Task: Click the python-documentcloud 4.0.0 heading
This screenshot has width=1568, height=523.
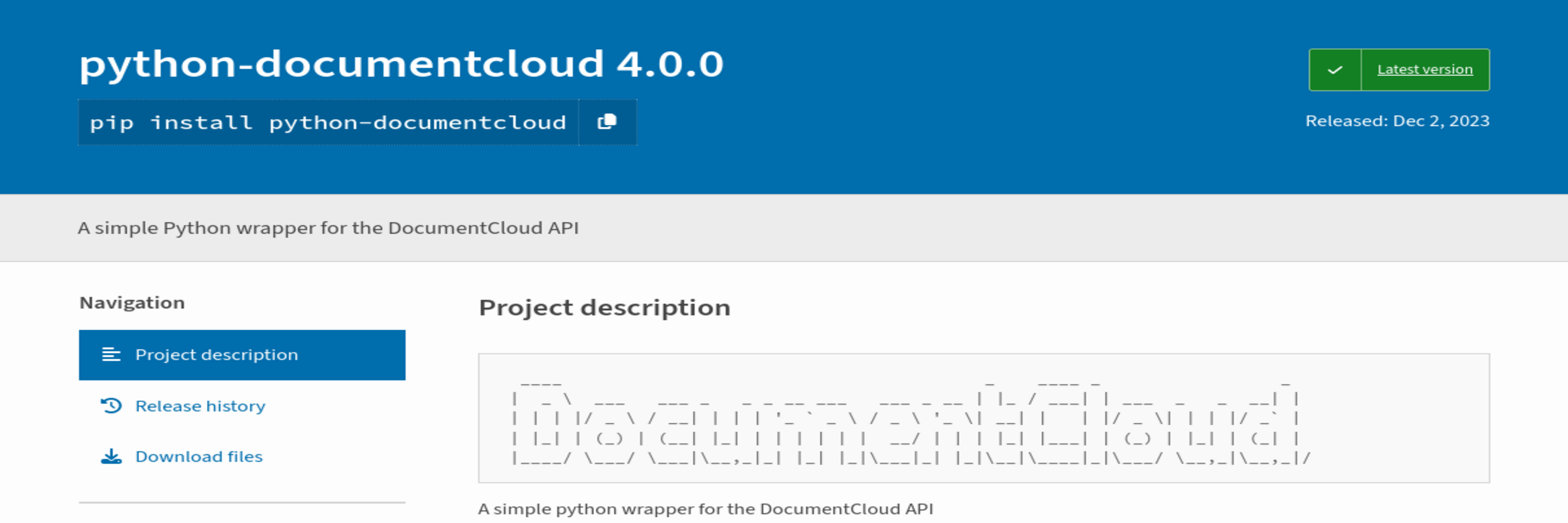Action: (x=401, y=65)
